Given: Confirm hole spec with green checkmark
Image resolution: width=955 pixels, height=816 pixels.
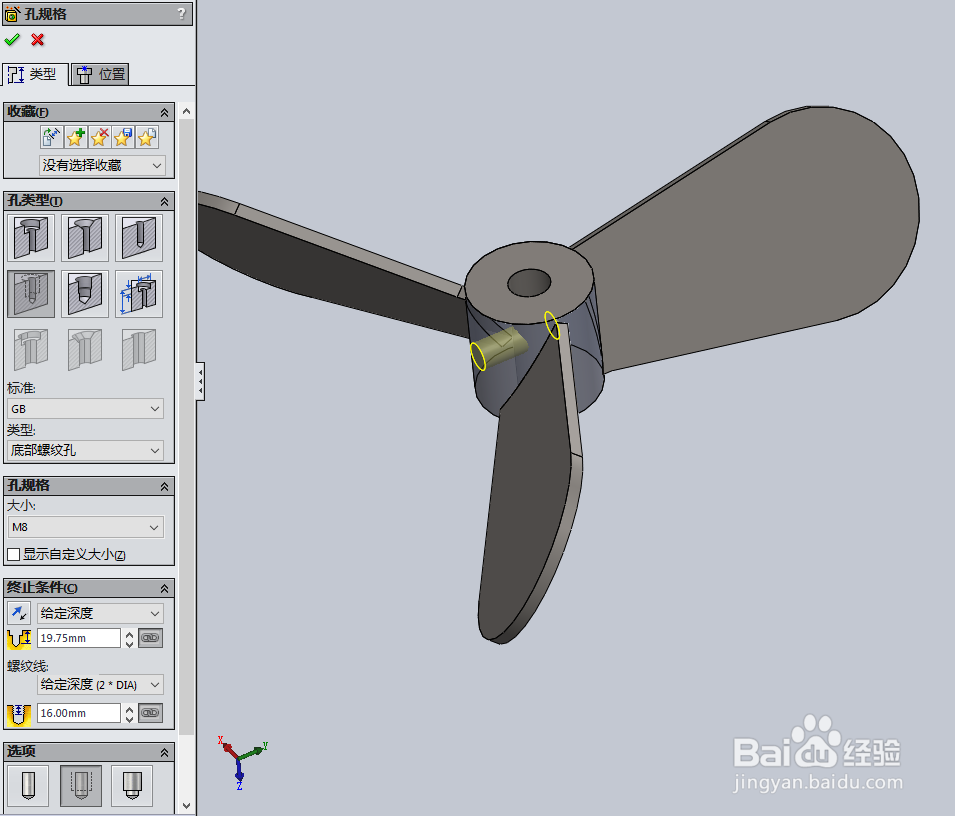Looking at the screenshot, I should click(x=12, y=40).
